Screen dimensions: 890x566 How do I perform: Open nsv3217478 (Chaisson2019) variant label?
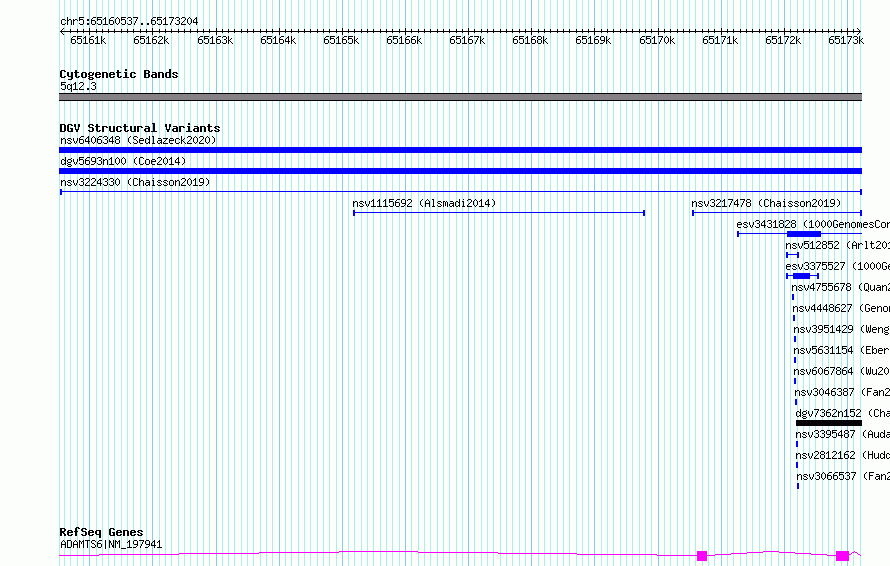(x=766, y=203)
